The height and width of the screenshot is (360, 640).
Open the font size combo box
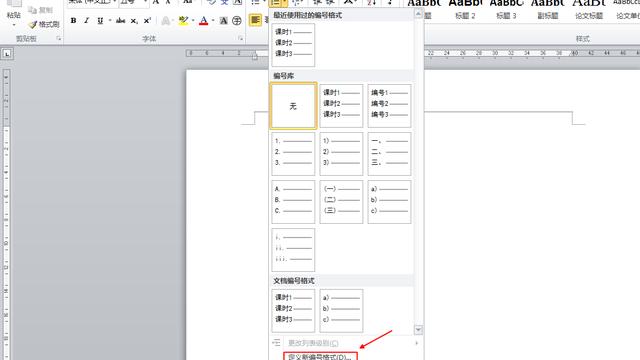click(x=134, y=4)
